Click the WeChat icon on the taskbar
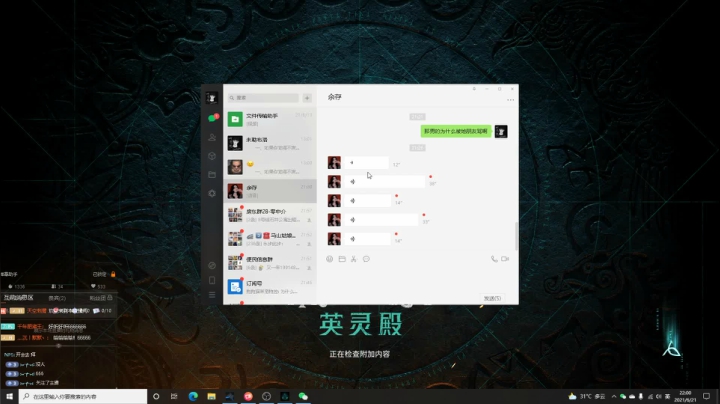Image resolution: width=720 pixels, height=404 pixels. click(x=303, y=396)
